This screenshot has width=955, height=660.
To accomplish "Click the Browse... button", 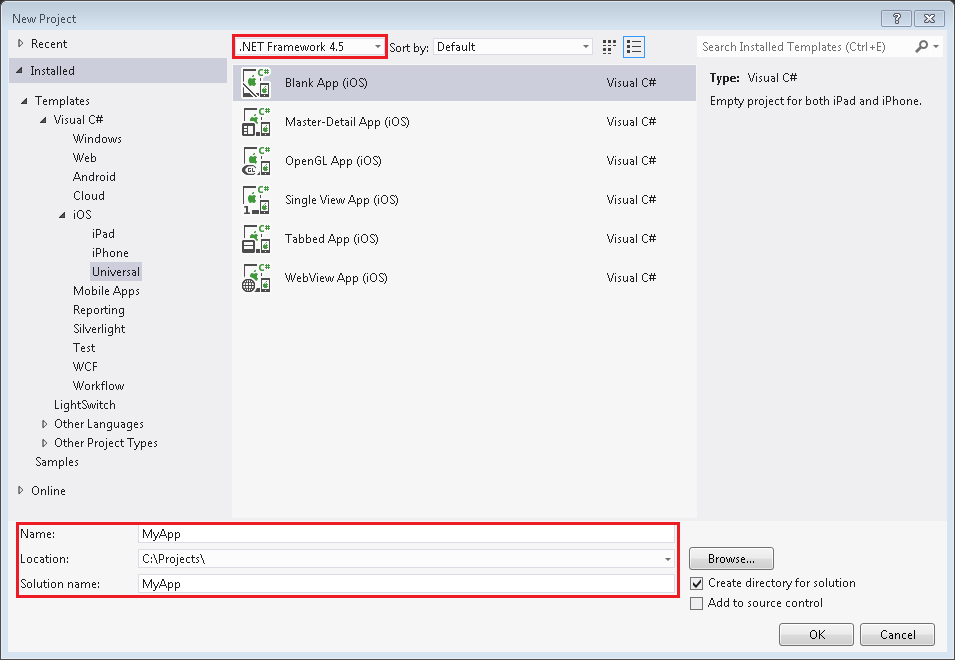I will [731, 558].
